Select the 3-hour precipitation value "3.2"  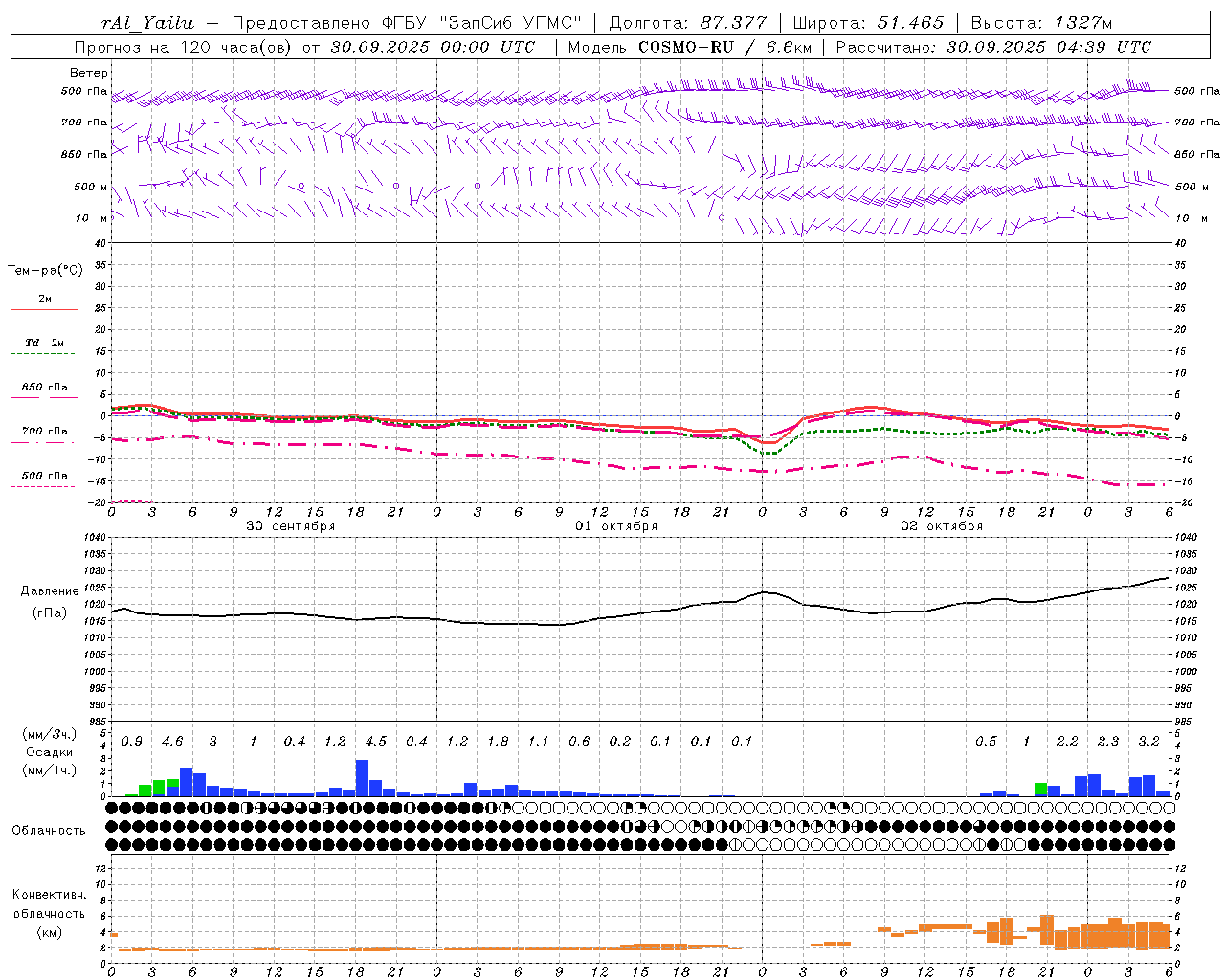pyautogui.click(x=1148, y=742)
